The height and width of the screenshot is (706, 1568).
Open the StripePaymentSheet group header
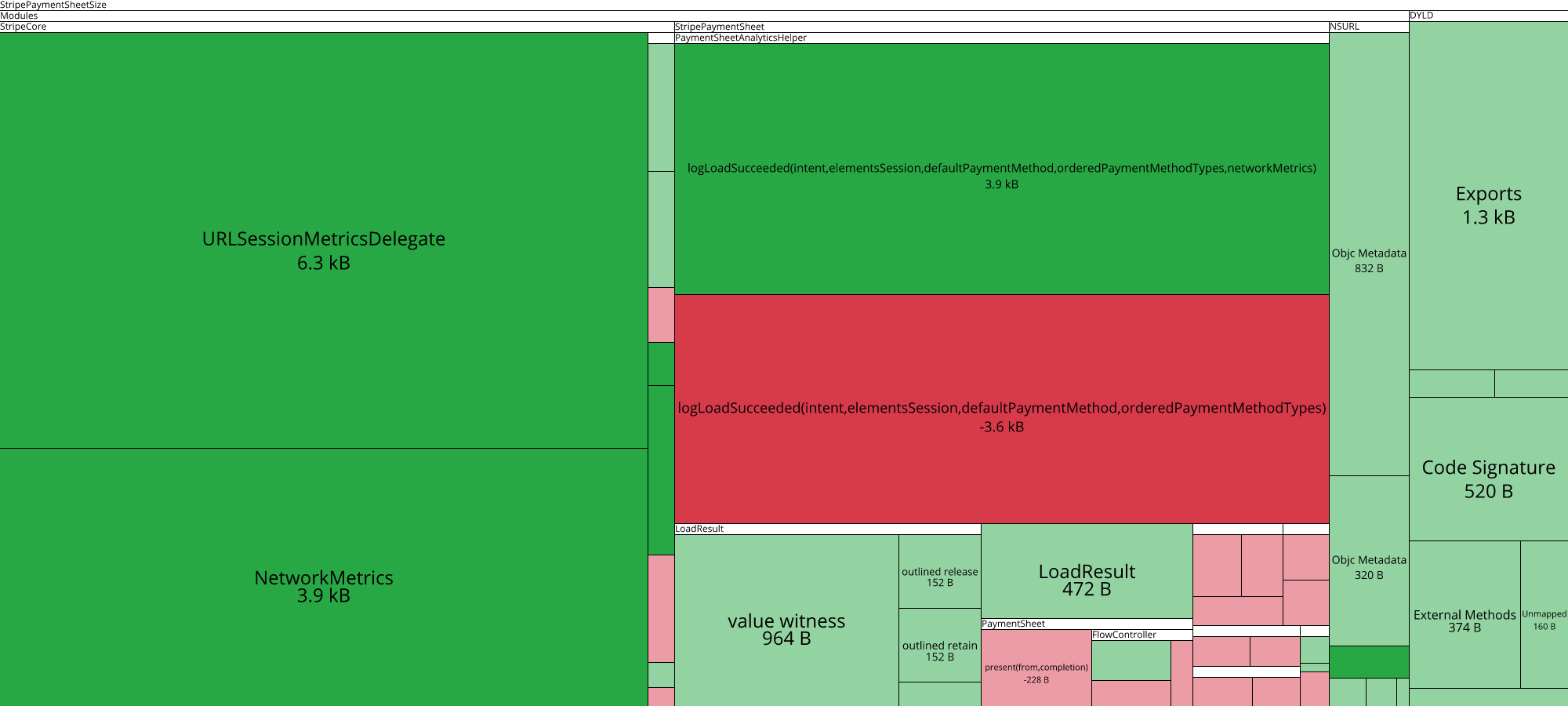click(x=720, y=27)
